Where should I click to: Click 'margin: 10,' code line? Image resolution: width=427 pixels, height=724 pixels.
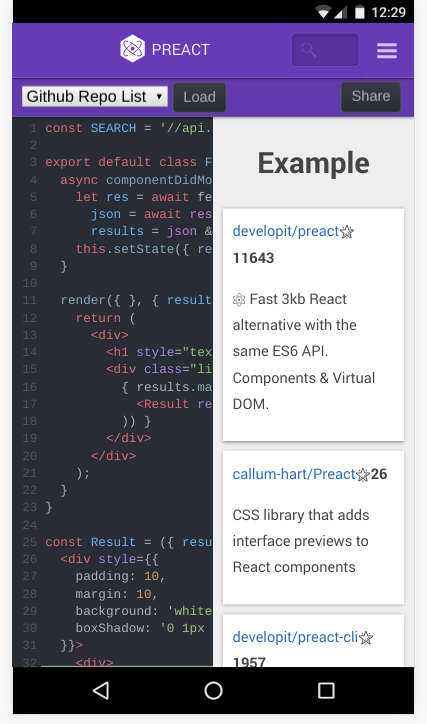(x=116, y=594)
